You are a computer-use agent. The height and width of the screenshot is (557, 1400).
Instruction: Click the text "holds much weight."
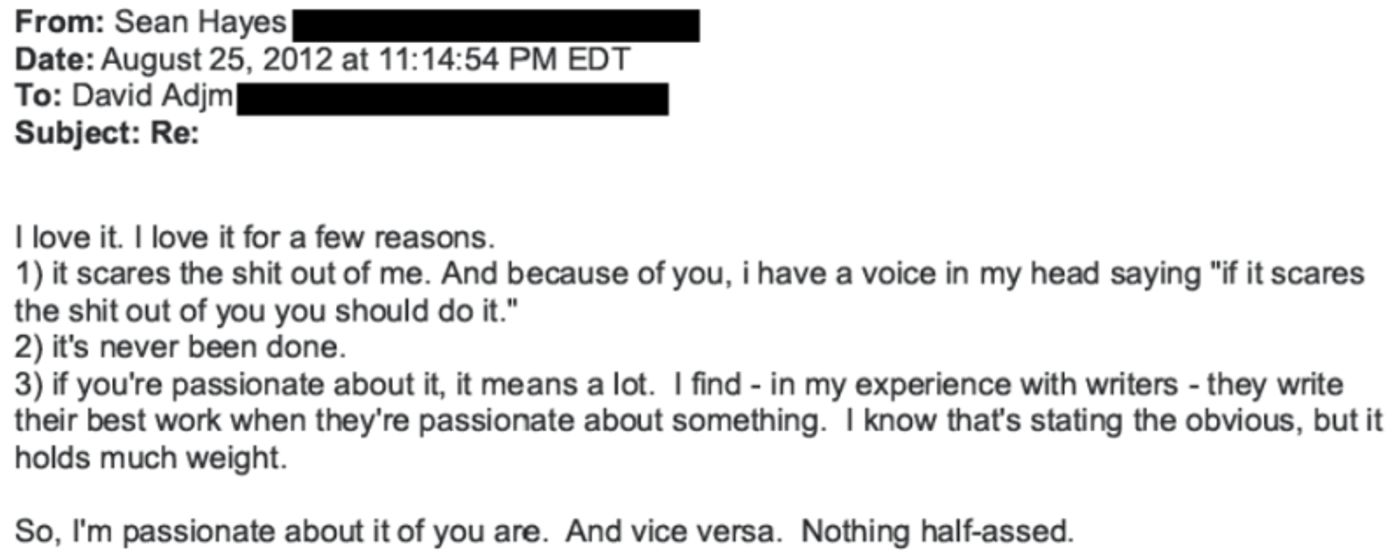click(150, 457)
